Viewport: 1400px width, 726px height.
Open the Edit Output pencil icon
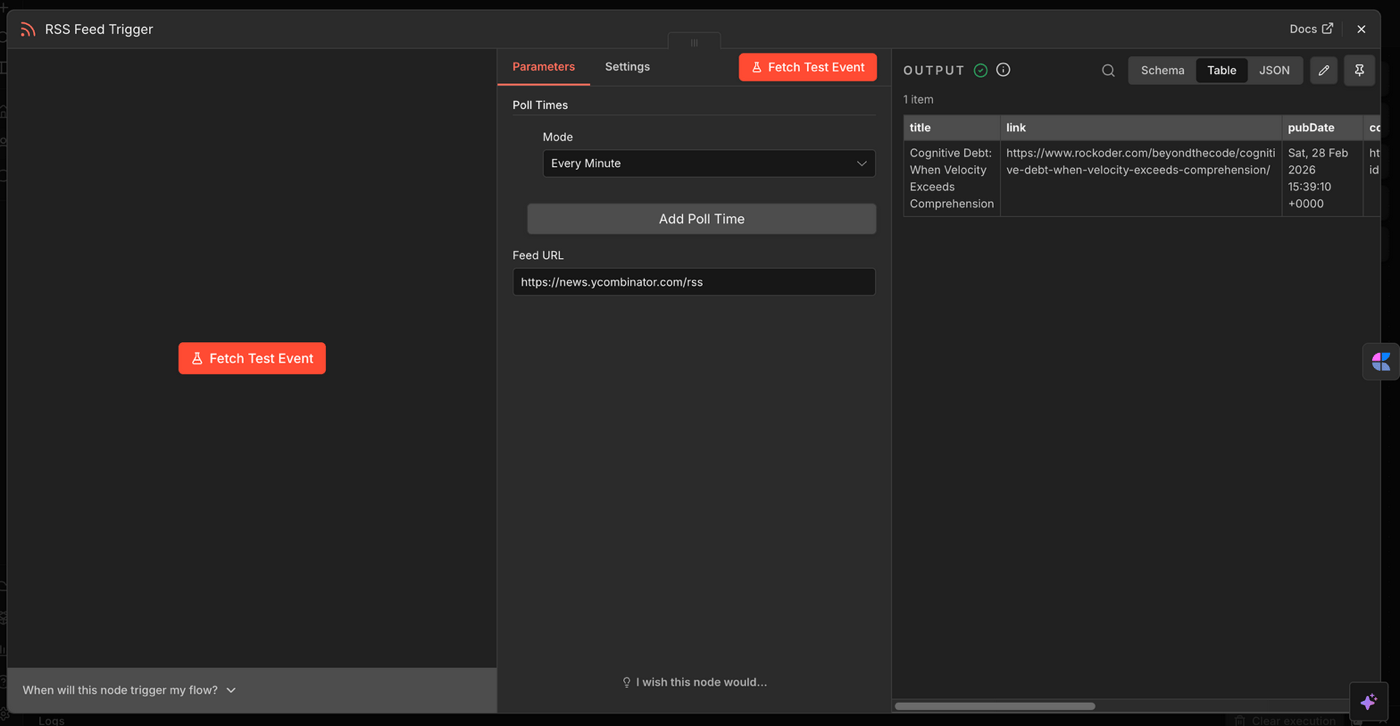pos(1324,70)
